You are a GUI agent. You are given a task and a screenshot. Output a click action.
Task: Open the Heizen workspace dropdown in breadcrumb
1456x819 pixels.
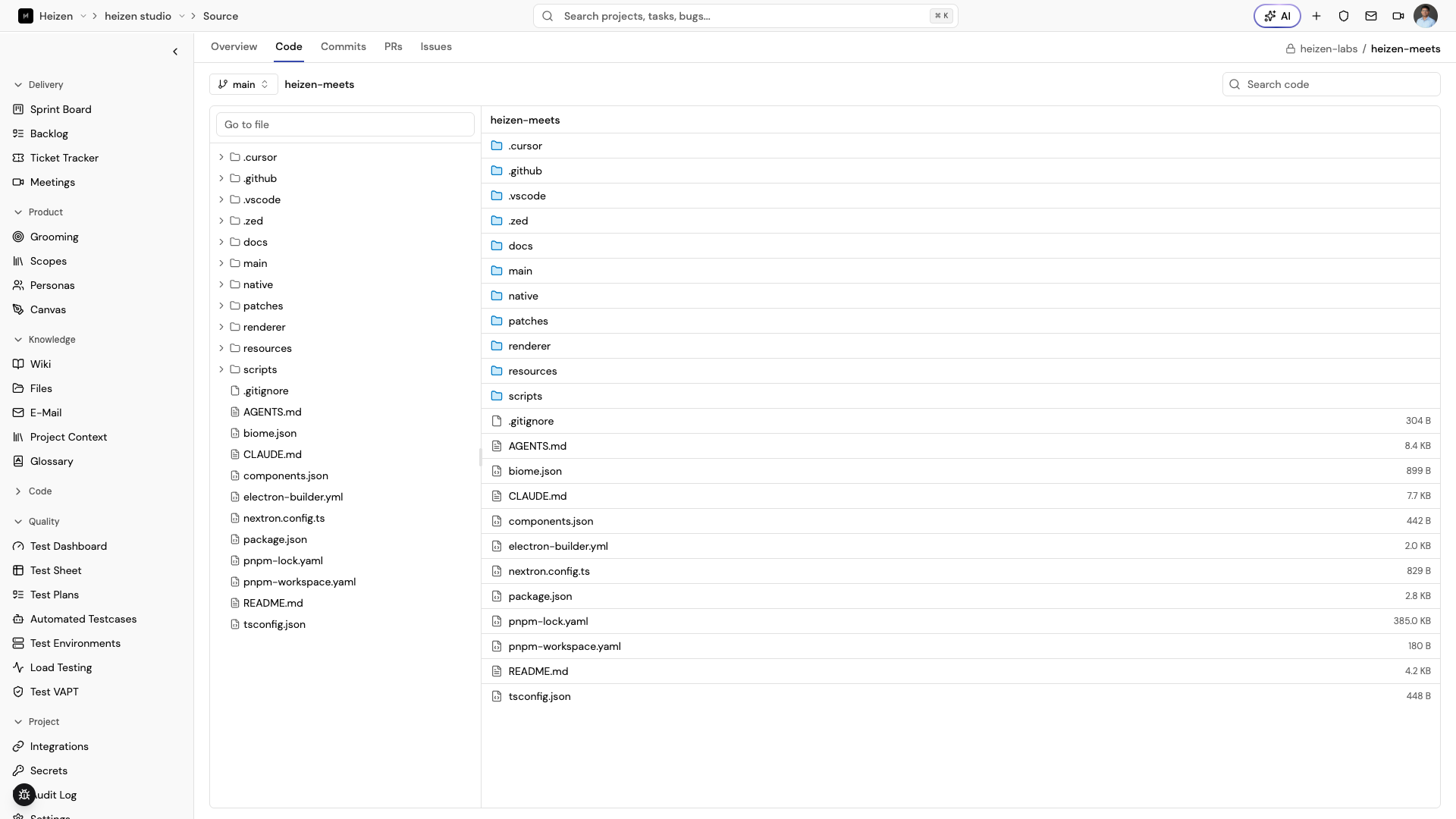(x=83, y=16)
